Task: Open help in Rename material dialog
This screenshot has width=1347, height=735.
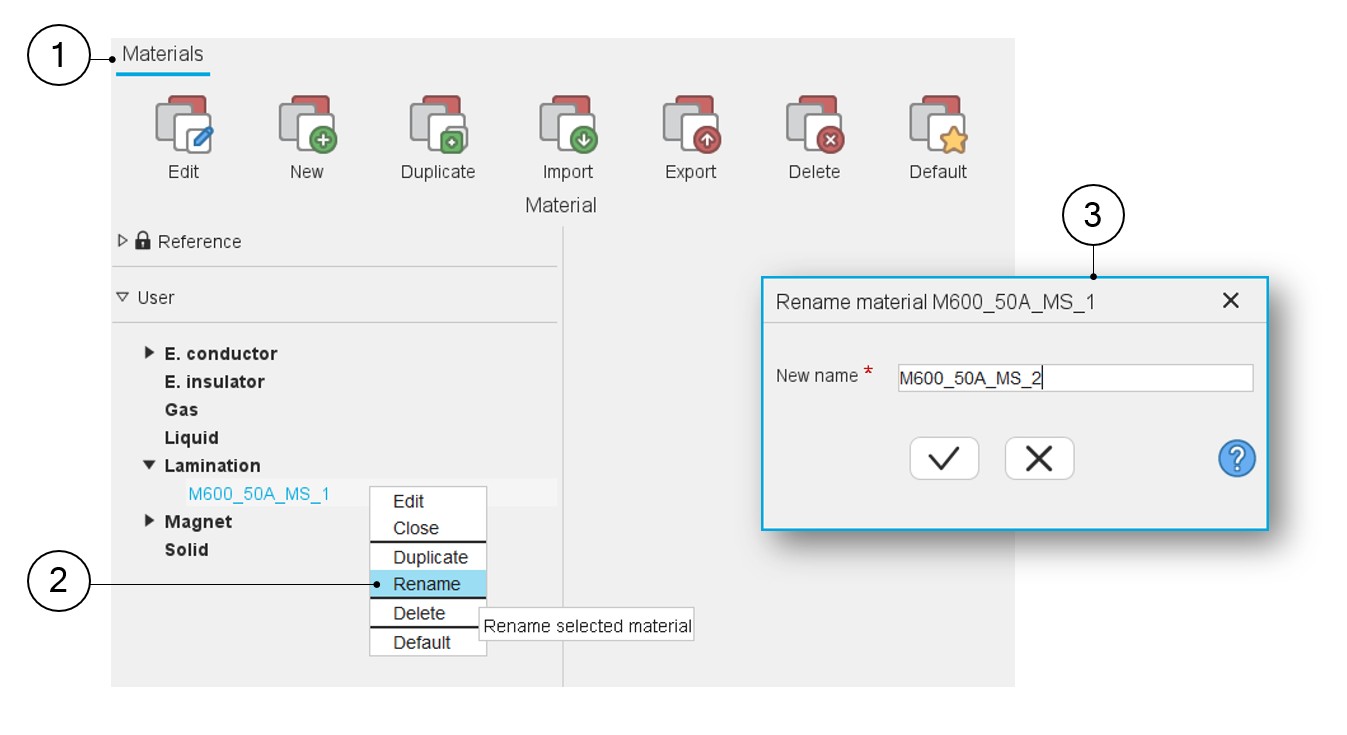Action: (x=1237, y=458)
